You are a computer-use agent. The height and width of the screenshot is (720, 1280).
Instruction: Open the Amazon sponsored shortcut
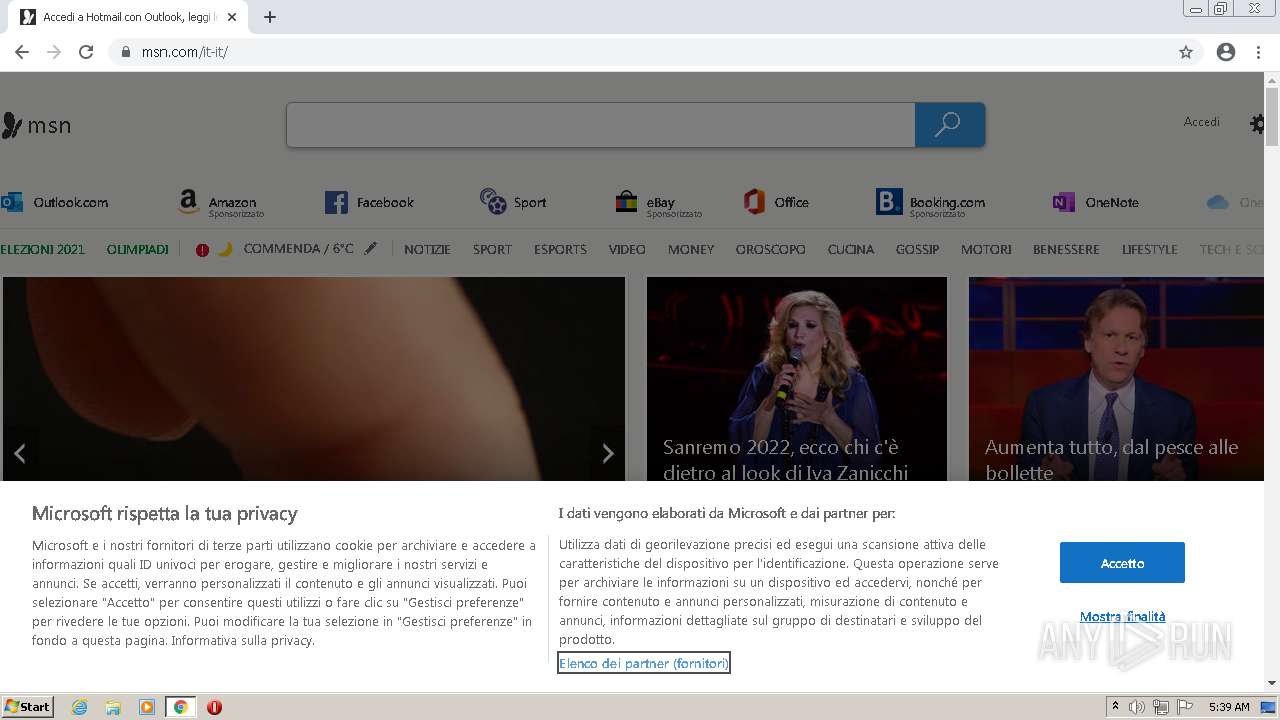tap(221, 204)
